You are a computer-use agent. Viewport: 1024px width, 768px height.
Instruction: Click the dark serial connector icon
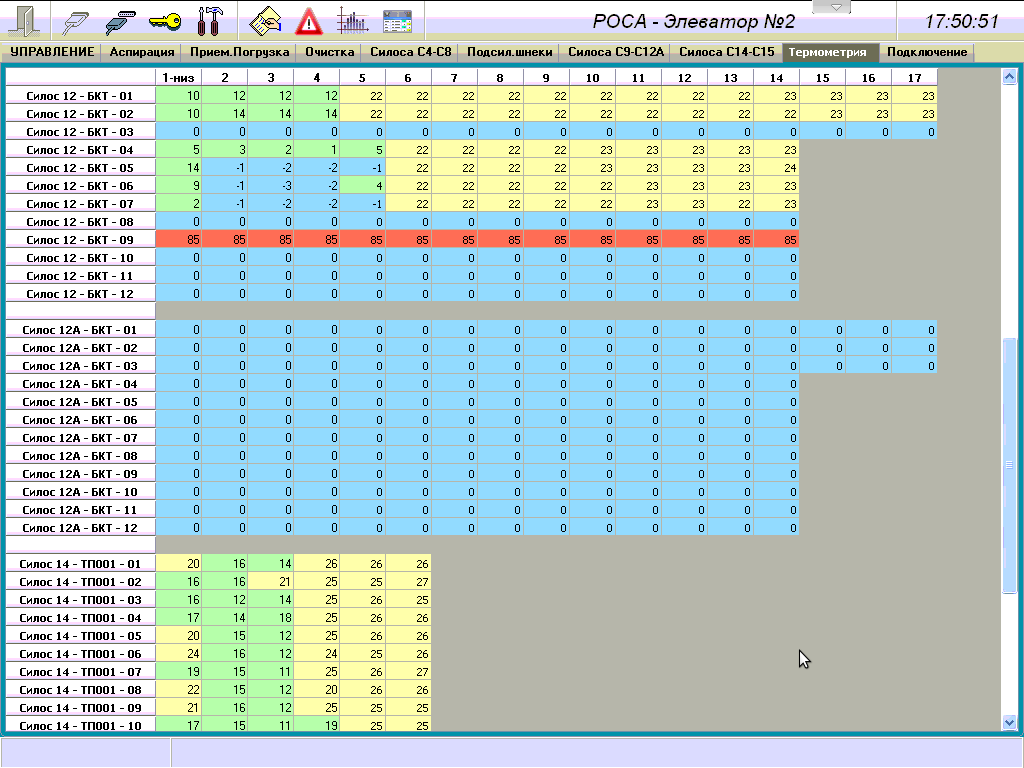pyautogui.click(x=120, y=20)
